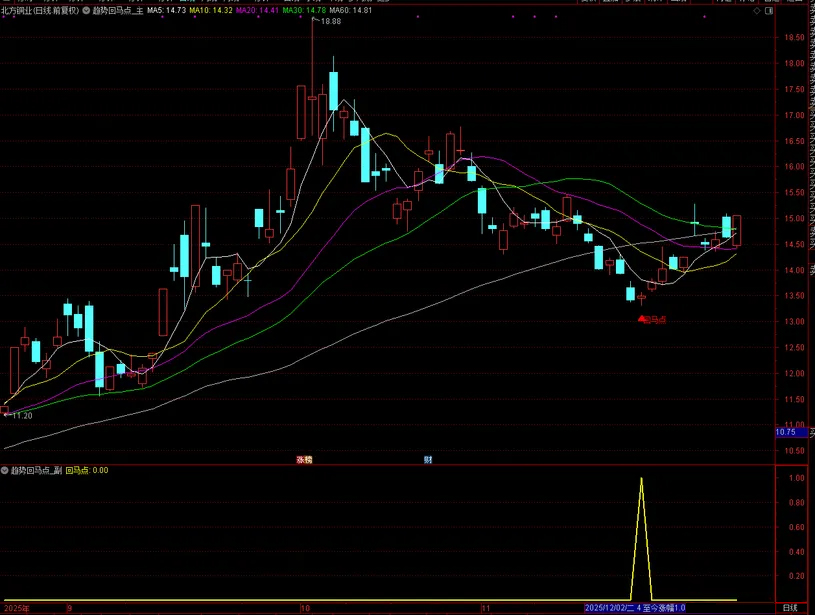Screen dimensions: 815x615
Task: Click the 趋势回马点_副 sub-indicator name
Action: pos(36,470)
